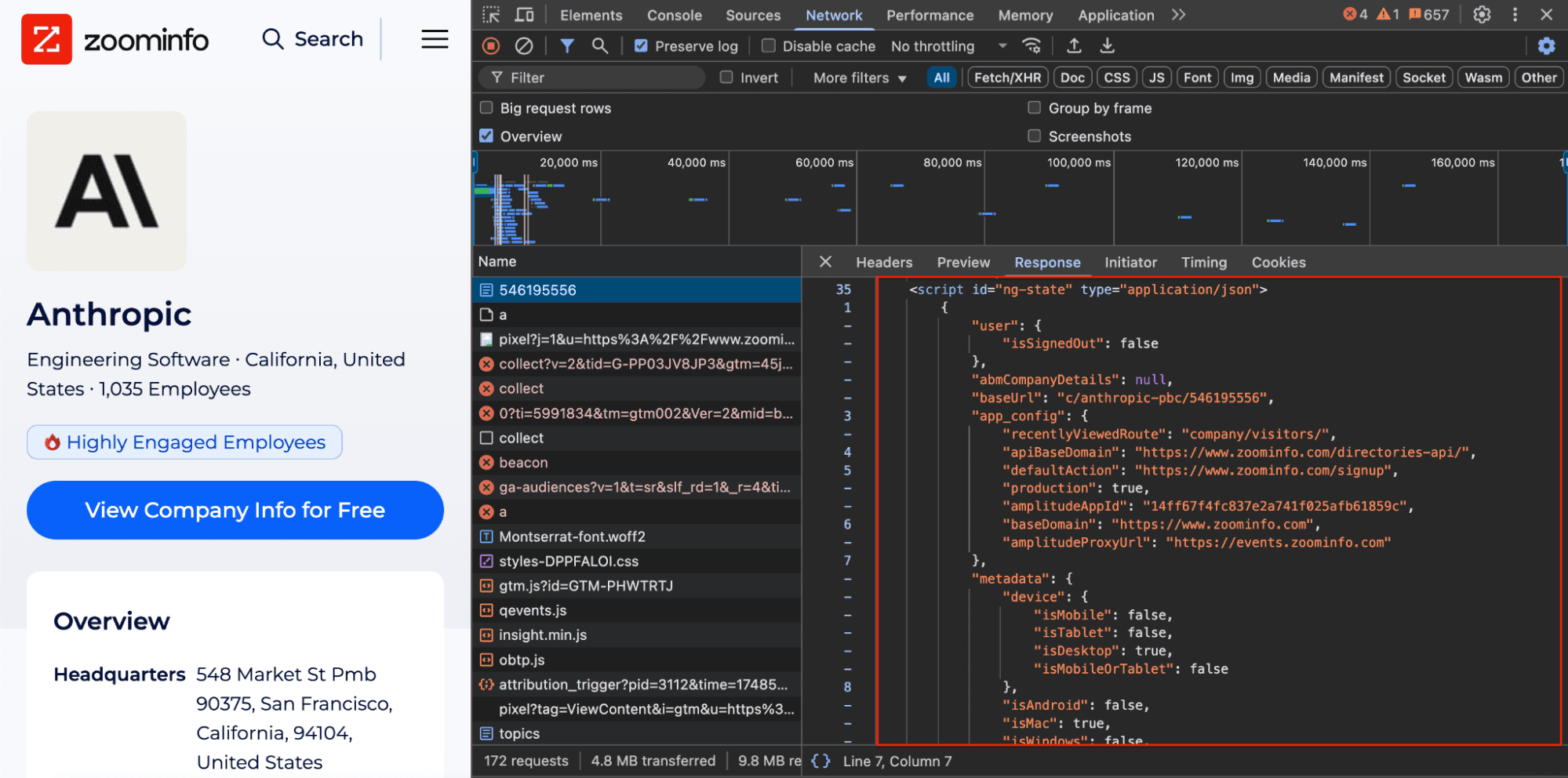
Task: Click the network Filter input field
Action: [592, 78]
